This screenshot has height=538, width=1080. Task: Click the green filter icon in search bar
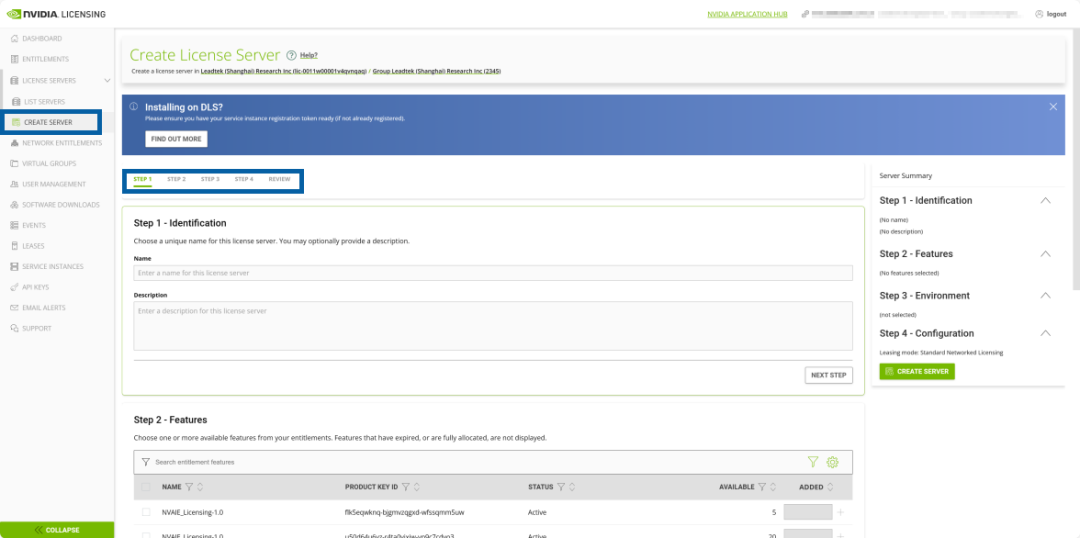tap(813, 462)
